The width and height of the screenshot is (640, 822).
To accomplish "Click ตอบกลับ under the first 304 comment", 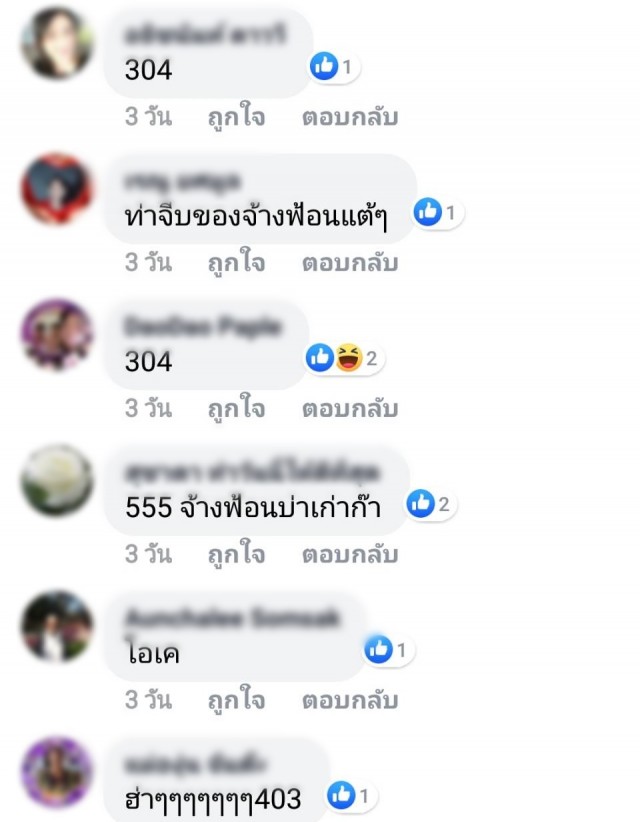I will tap(350, 116).
